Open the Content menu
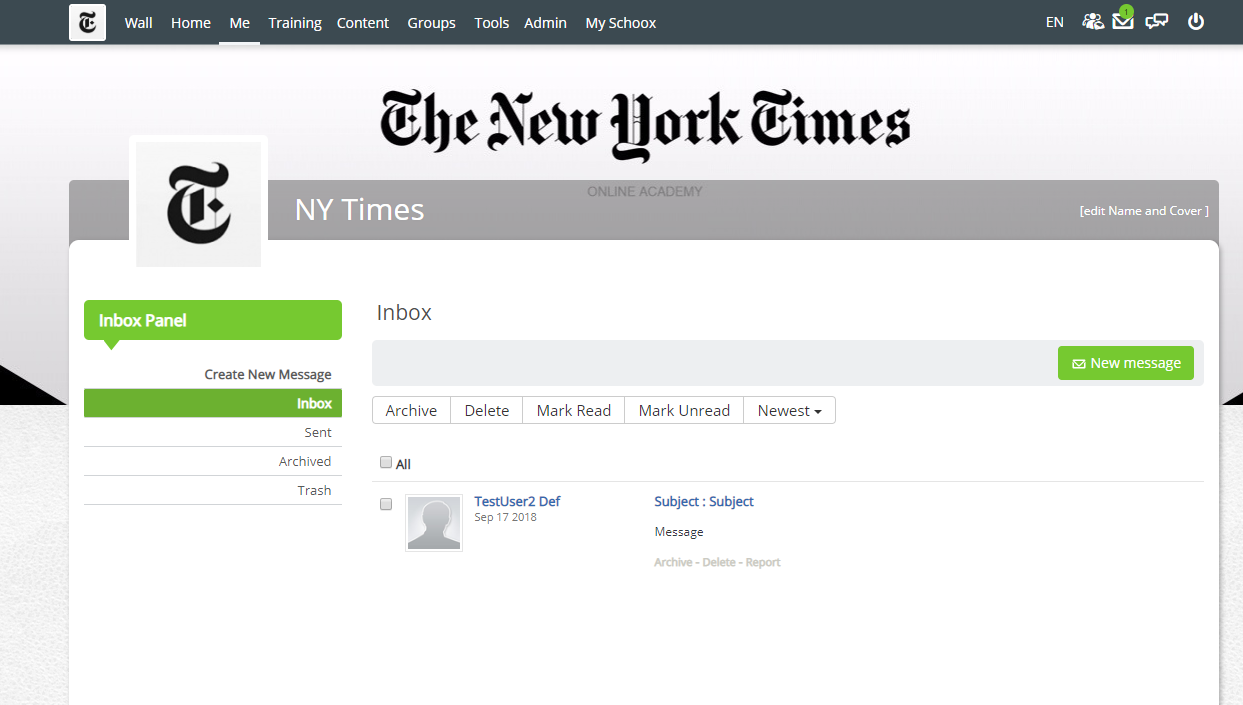Image resolution: width=1243 pixels, height=705 pixels. pyautogui.click(x=363, y=22)
